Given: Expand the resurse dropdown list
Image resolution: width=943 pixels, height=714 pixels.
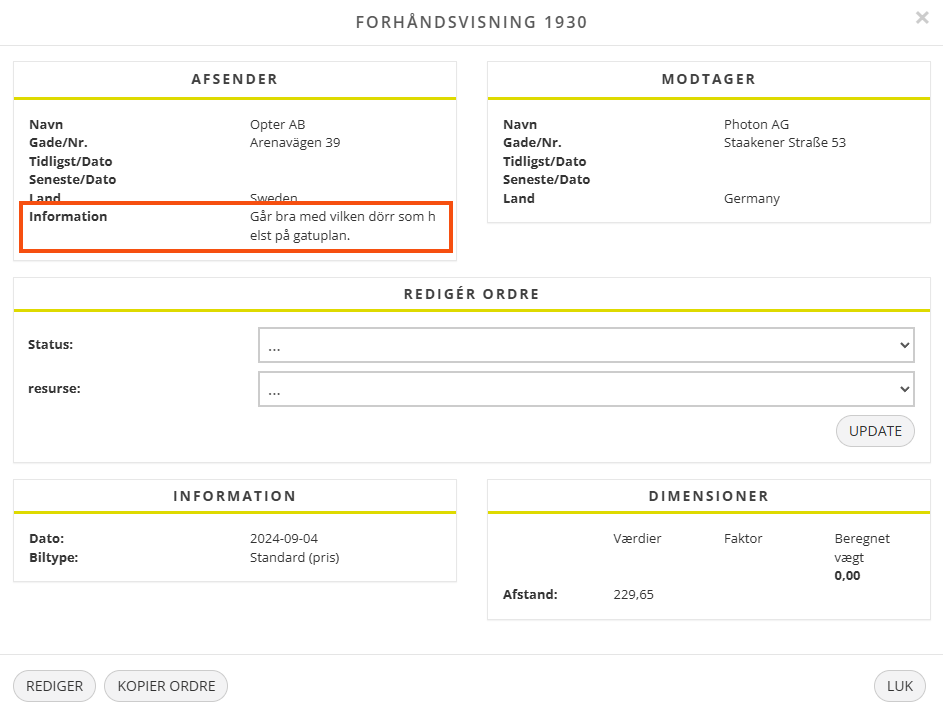Looking at the screenshot, I should (586, 389).
